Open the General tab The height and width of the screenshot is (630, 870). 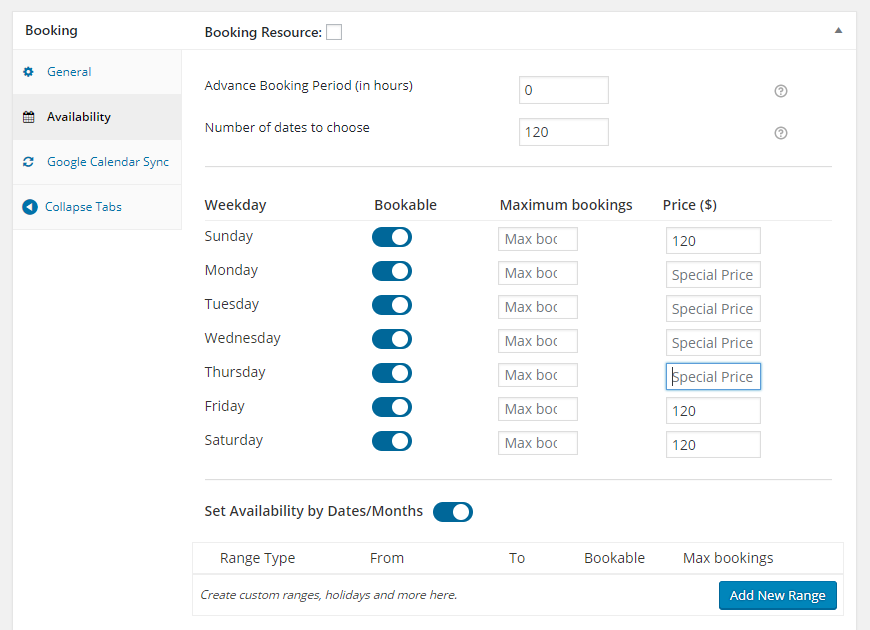pos(97,72)
